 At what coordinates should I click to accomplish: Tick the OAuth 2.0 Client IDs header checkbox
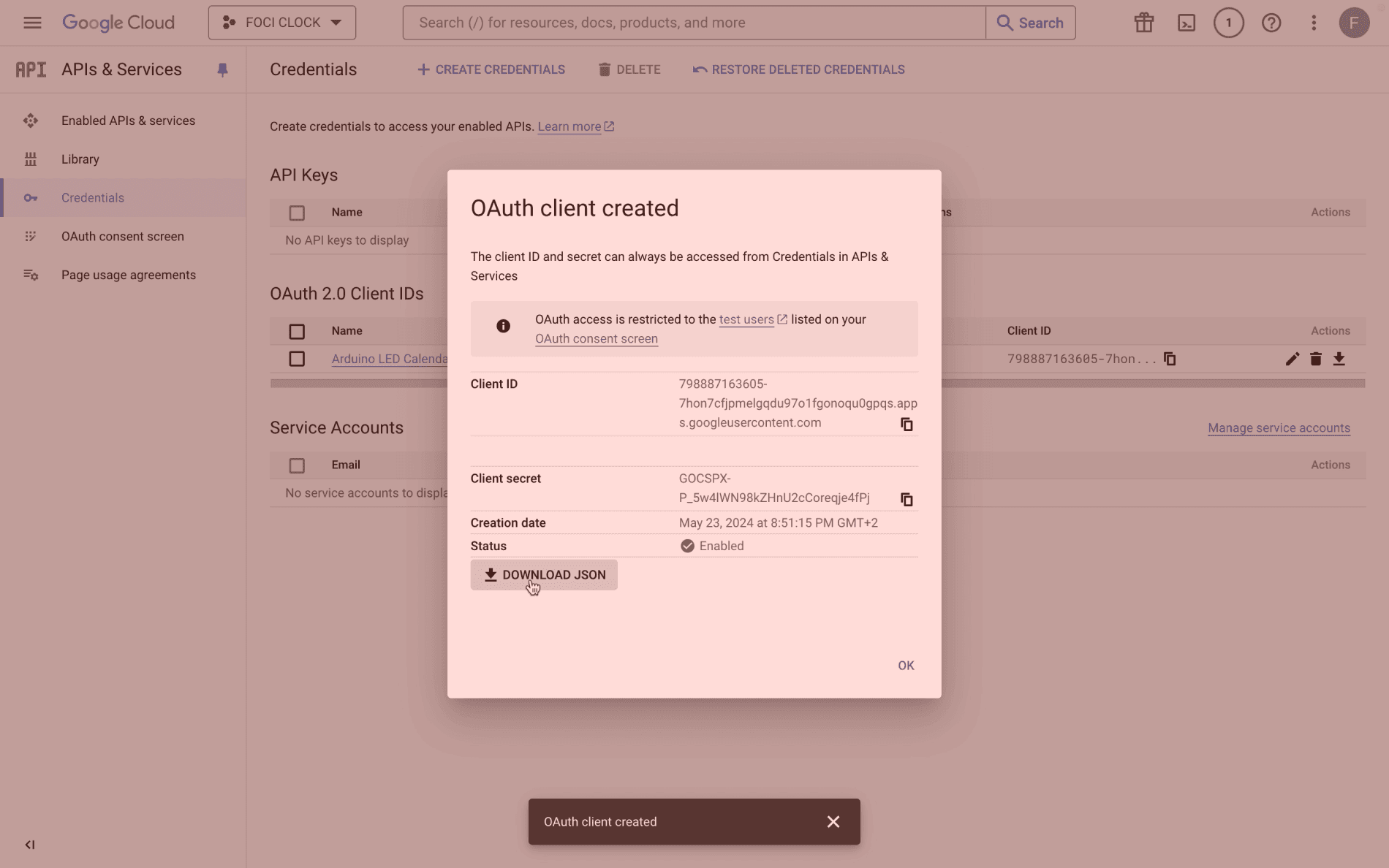tap(297, 331)
